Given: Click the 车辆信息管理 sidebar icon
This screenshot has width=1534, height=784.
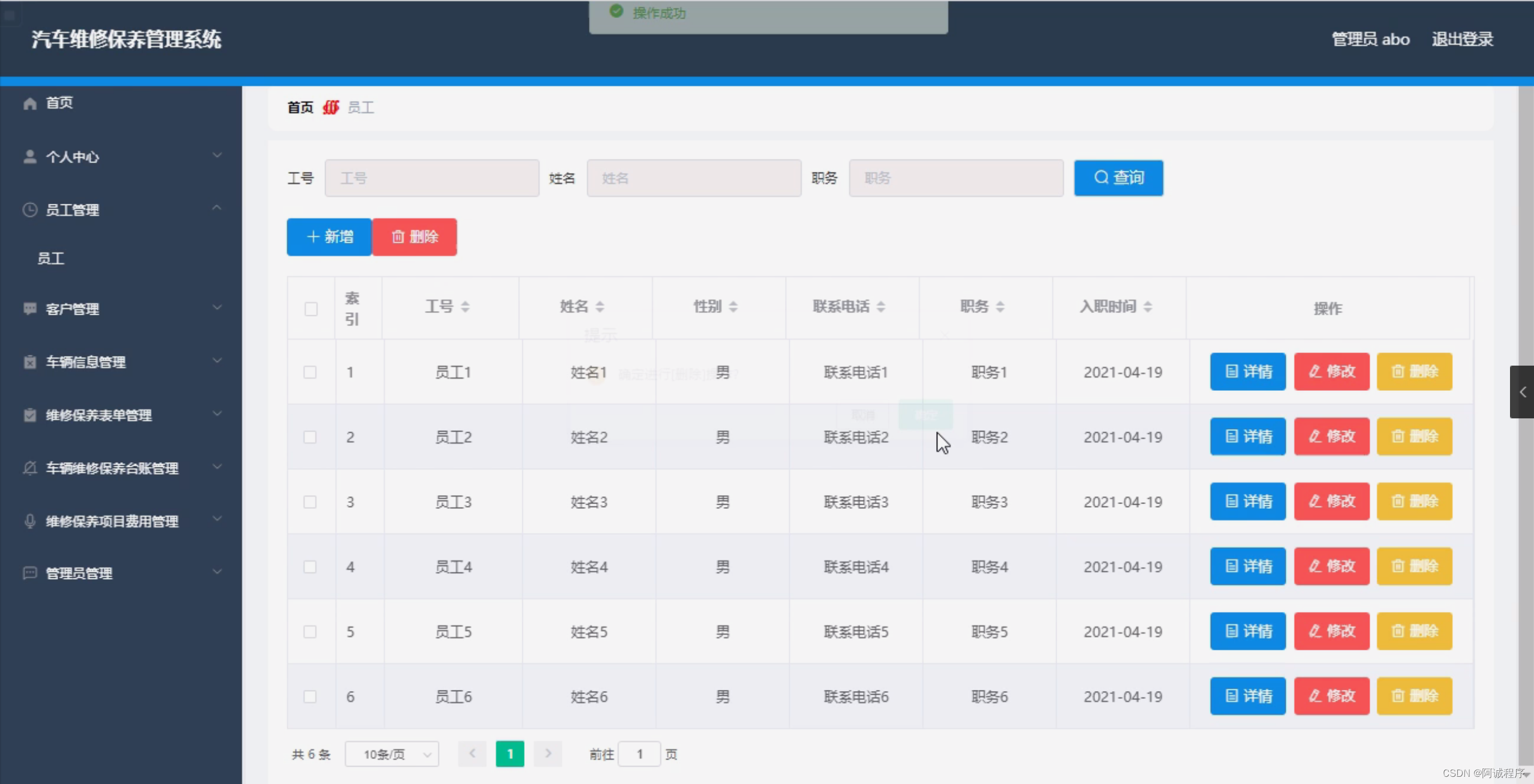Looking at the screenshot, I should (29, 362).
